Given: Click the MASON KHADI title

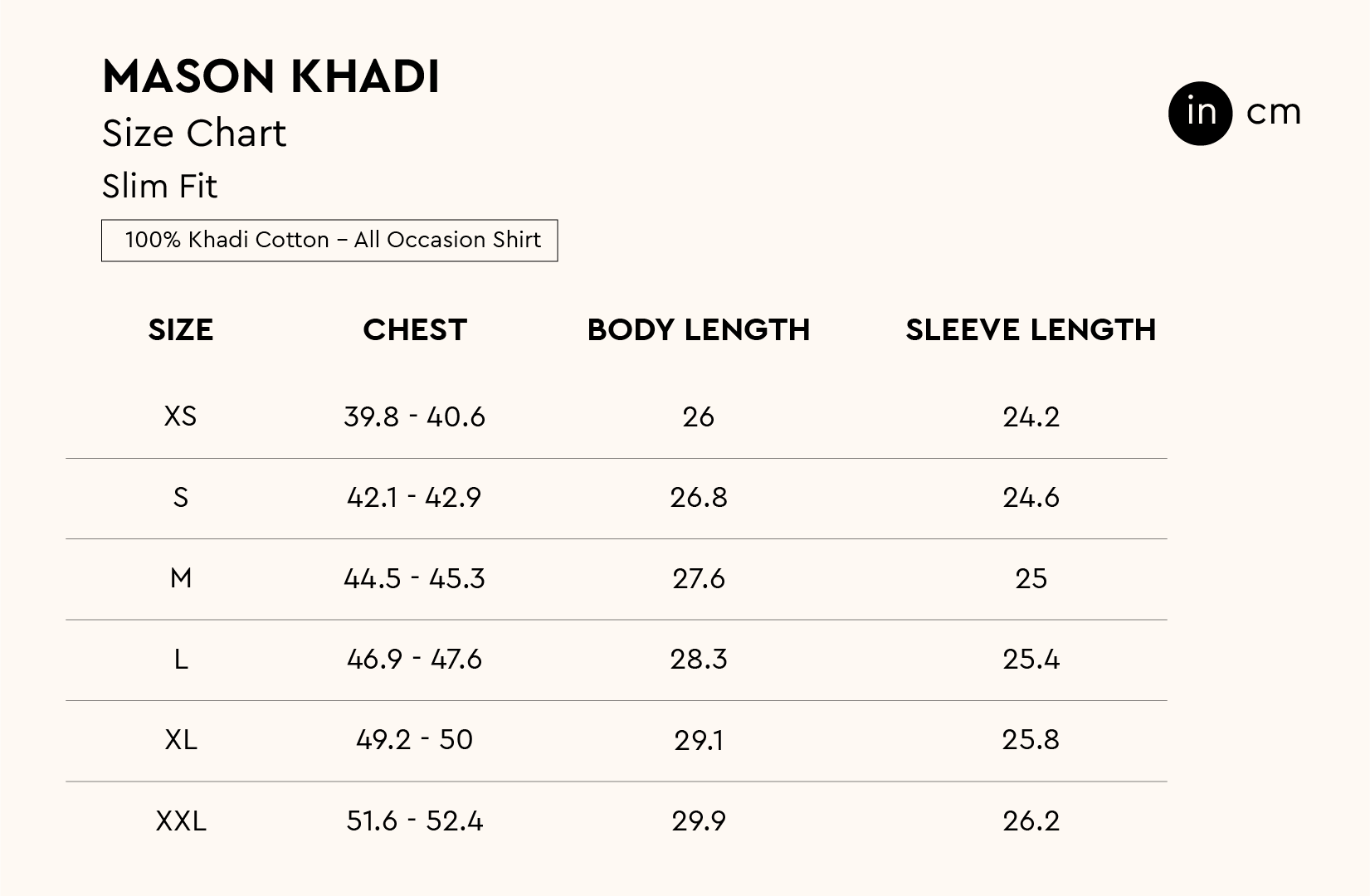Looking at the screenshot, I should tap(271, 76).
